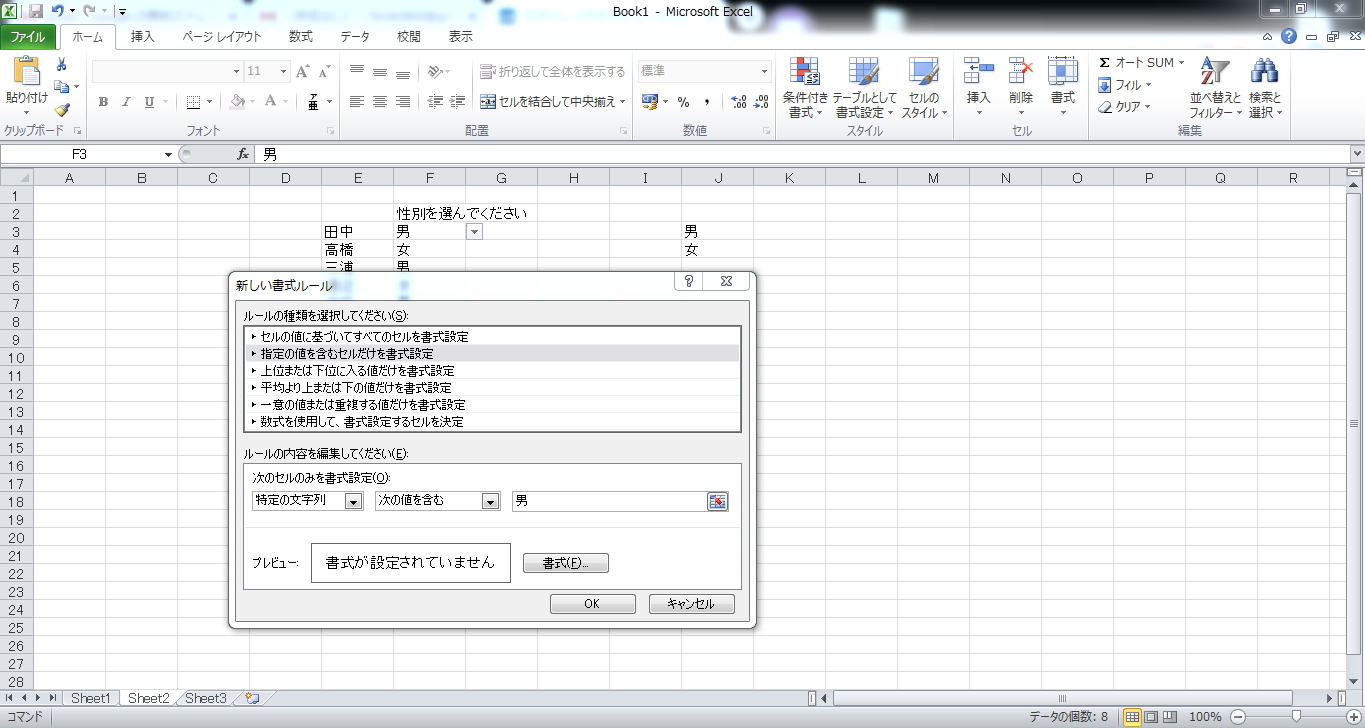Image resolution: width=1365 pixels, height=728 pixels.
Task: Click OK in the rule dialog
Action: pos(592,604)
